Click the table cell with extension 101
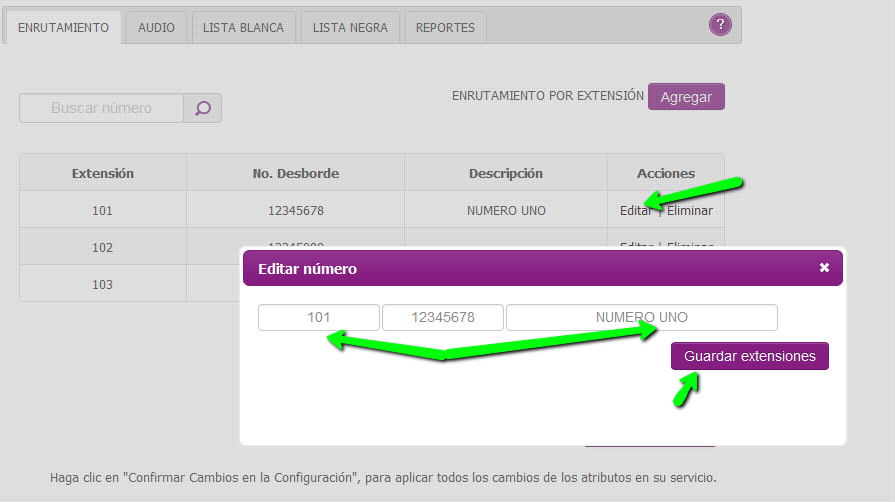 tap(103, 211)
